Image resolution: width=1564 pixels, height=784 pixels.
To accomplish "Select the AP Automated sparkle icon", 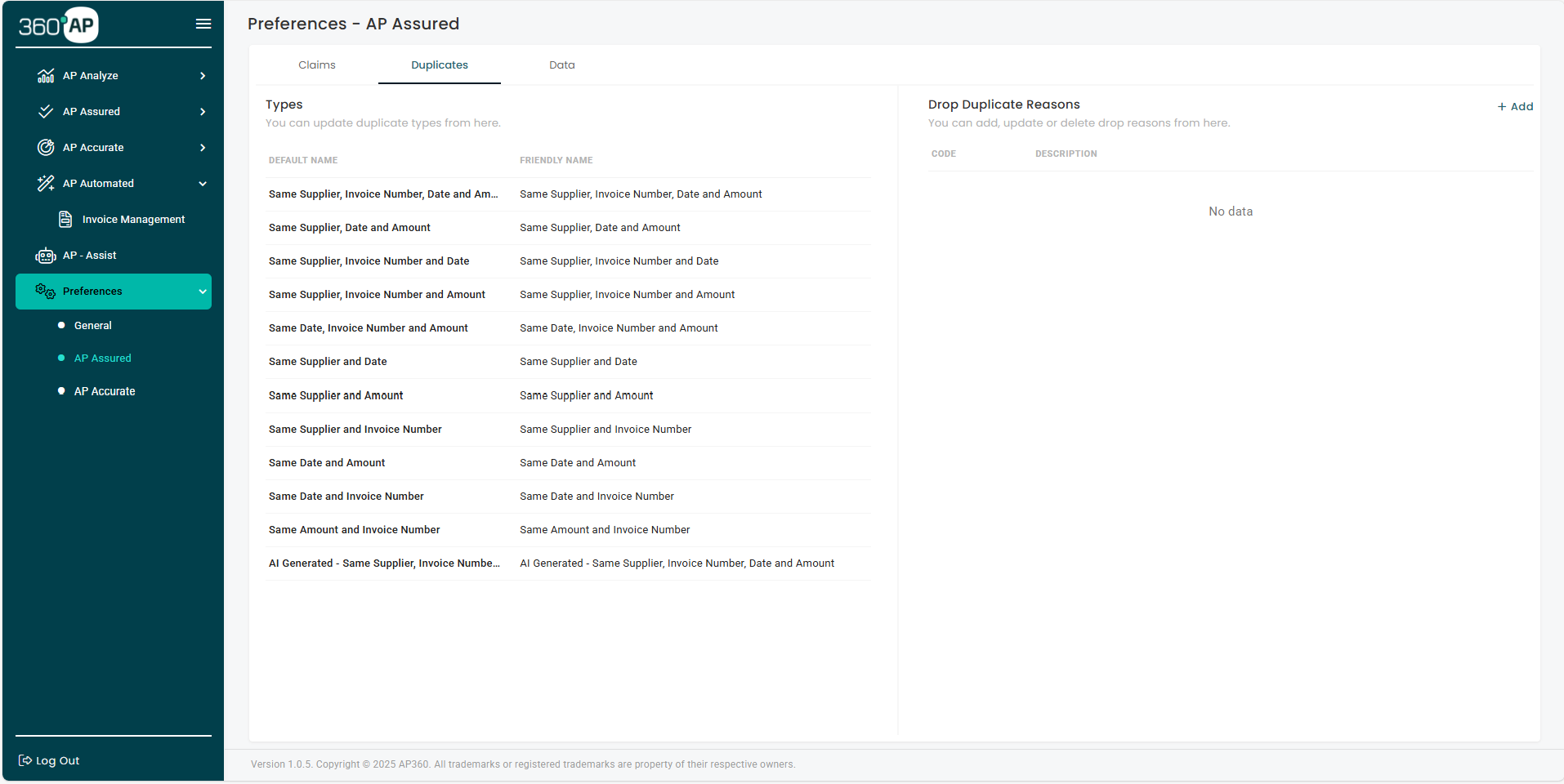I will tap(45, 183).
